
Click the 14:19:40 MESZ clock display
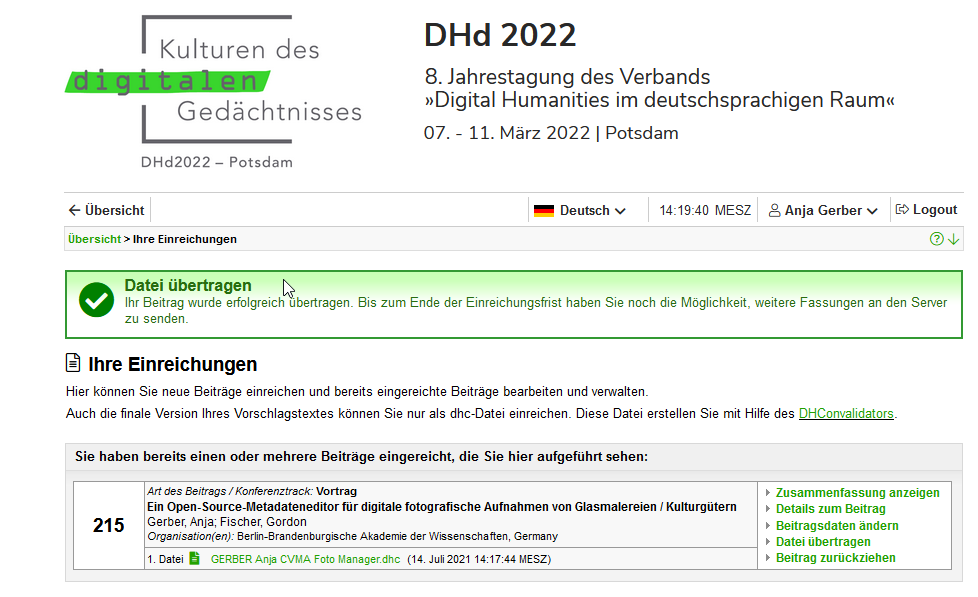click(x=705, y=210)
